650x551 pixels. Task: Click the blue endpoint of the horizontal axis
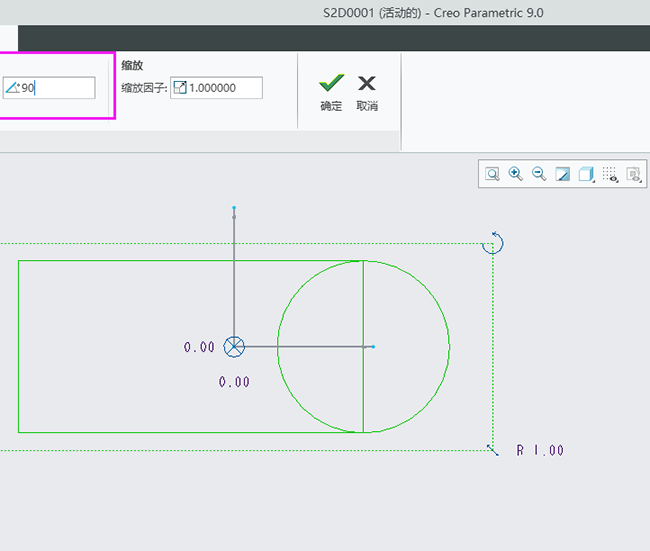[373, 347]
